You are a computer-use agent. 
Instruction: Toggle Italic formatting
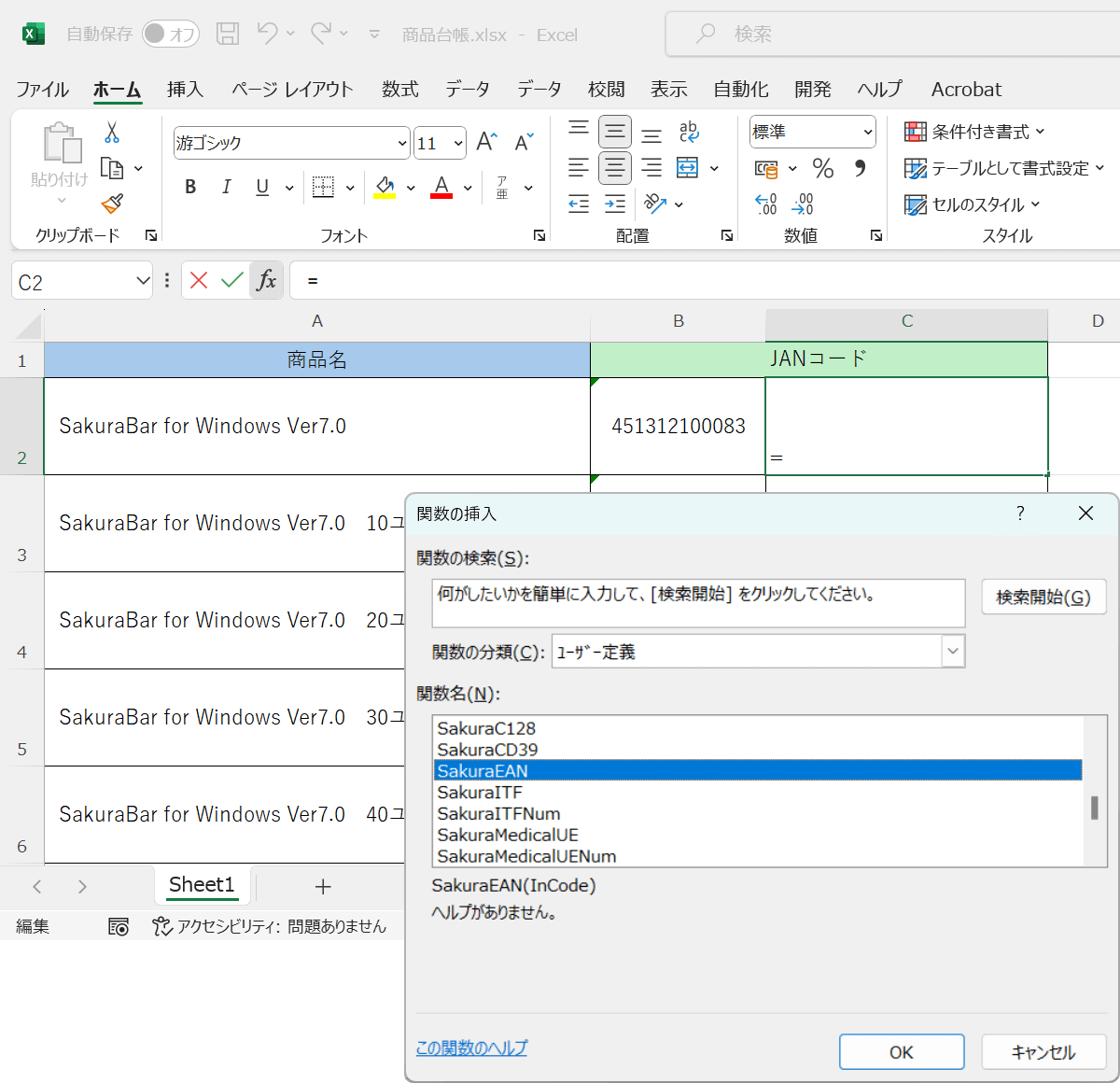(x=226, y=187)
